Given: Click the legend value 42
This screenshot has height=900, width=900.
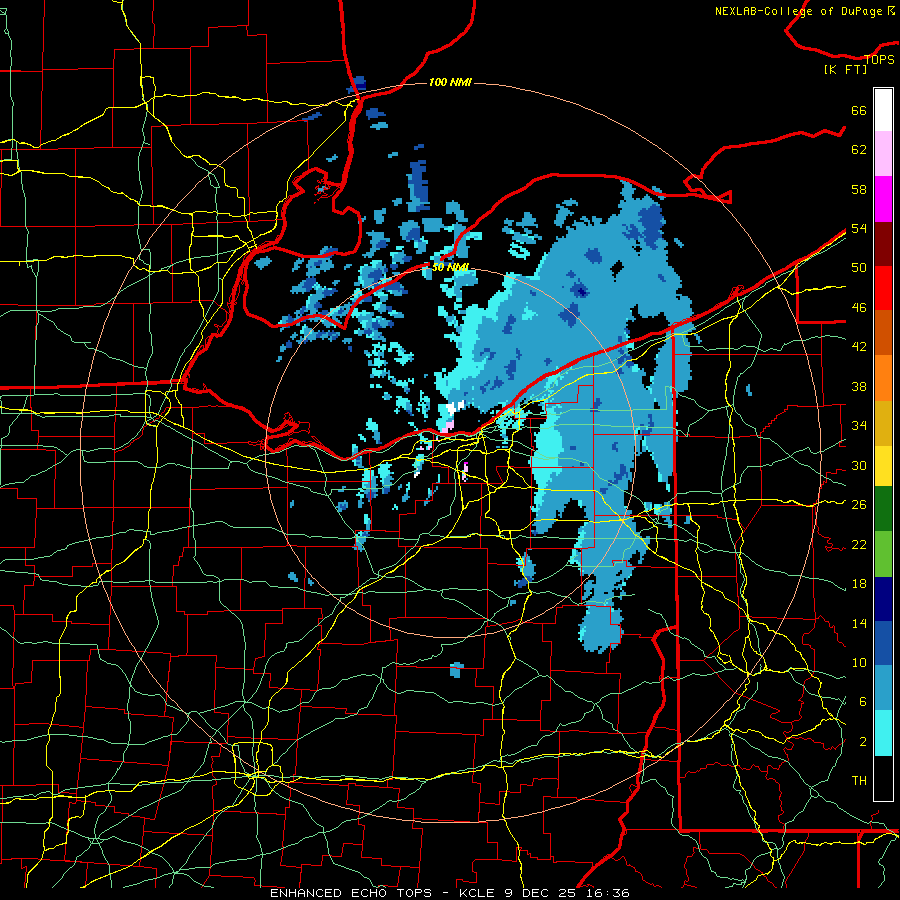Looking at the screenshot, I should [x=859, y=347].
